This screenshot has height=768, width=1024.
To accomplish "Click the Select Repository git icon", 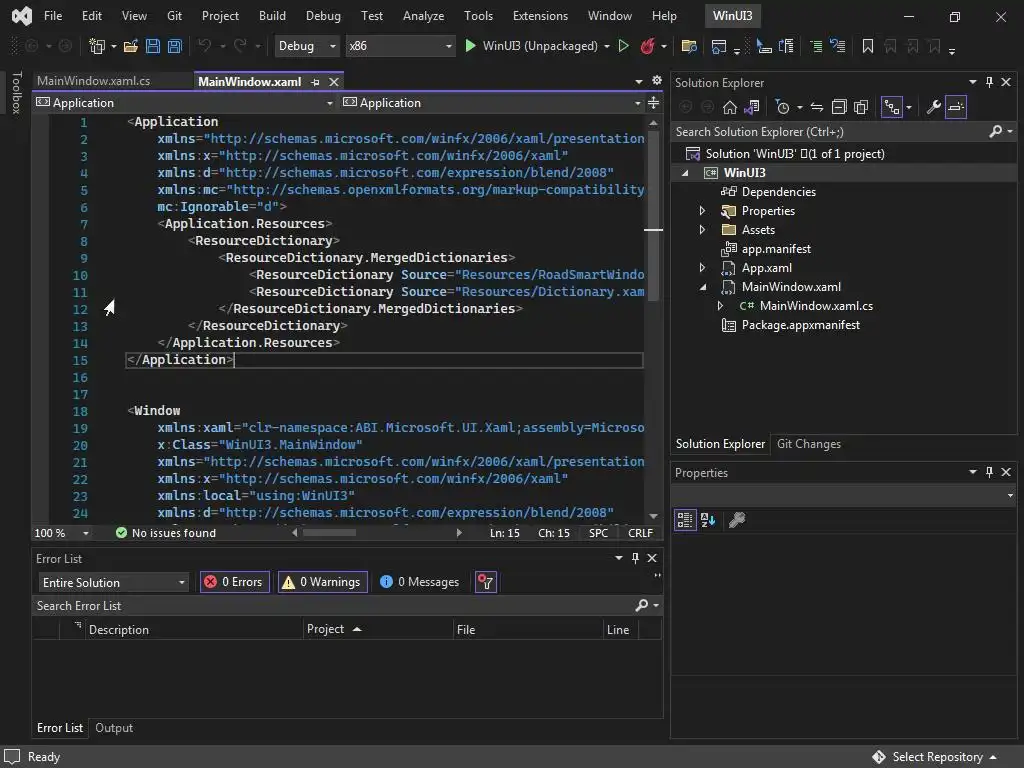I will point(878,757).
